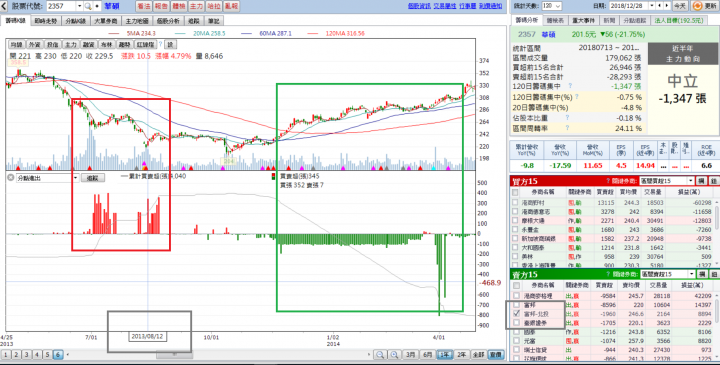Viewport: 720px width, 365px height.
Task: Check the box for 港商麥格理
Action: coord(517,296)
